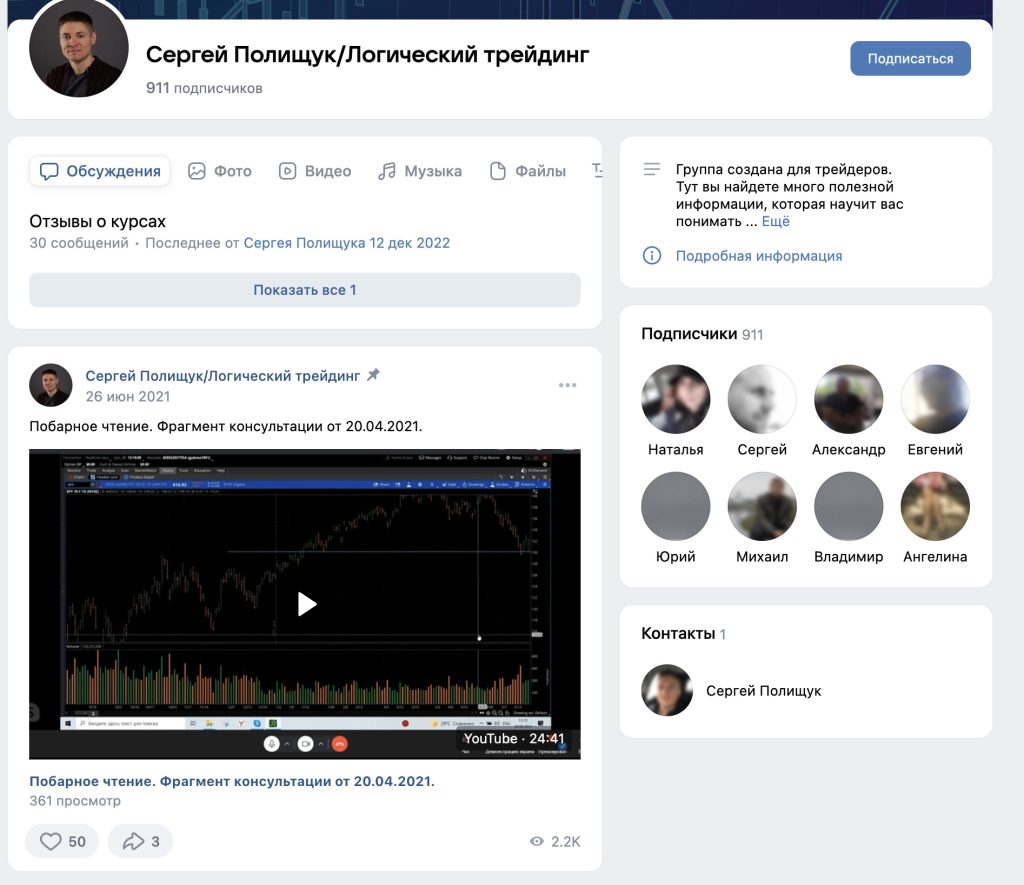Image resolution: width=1024 pixels, height=885 pixels.
Task: Like the post with heart button
Action: [62, 841]
